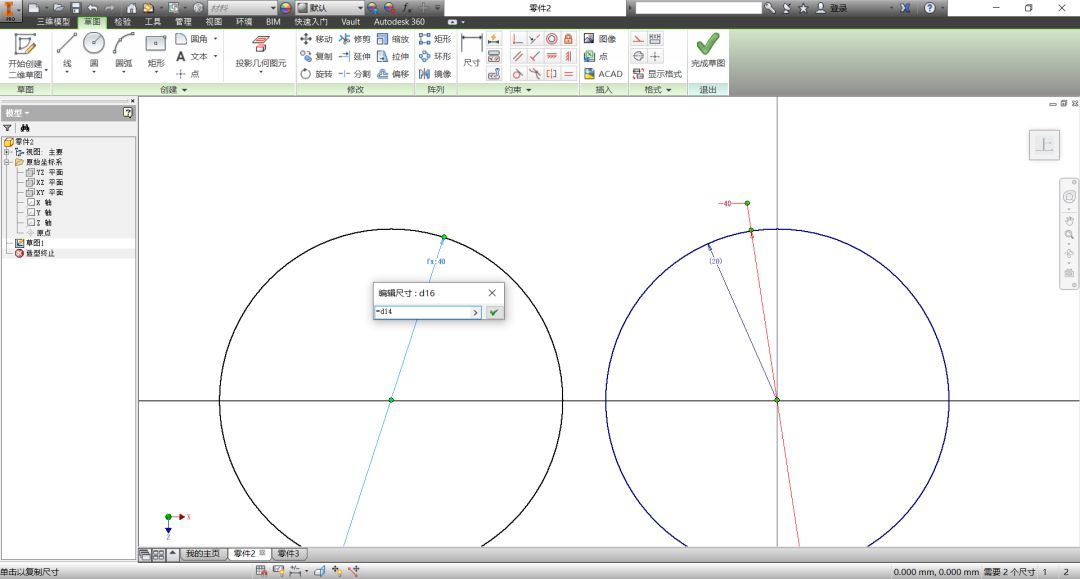Viewport: 1080px width, 579px height.
Task: Choose the 镜像 (Mirror) pattern tool
Action: coord(435,74)
